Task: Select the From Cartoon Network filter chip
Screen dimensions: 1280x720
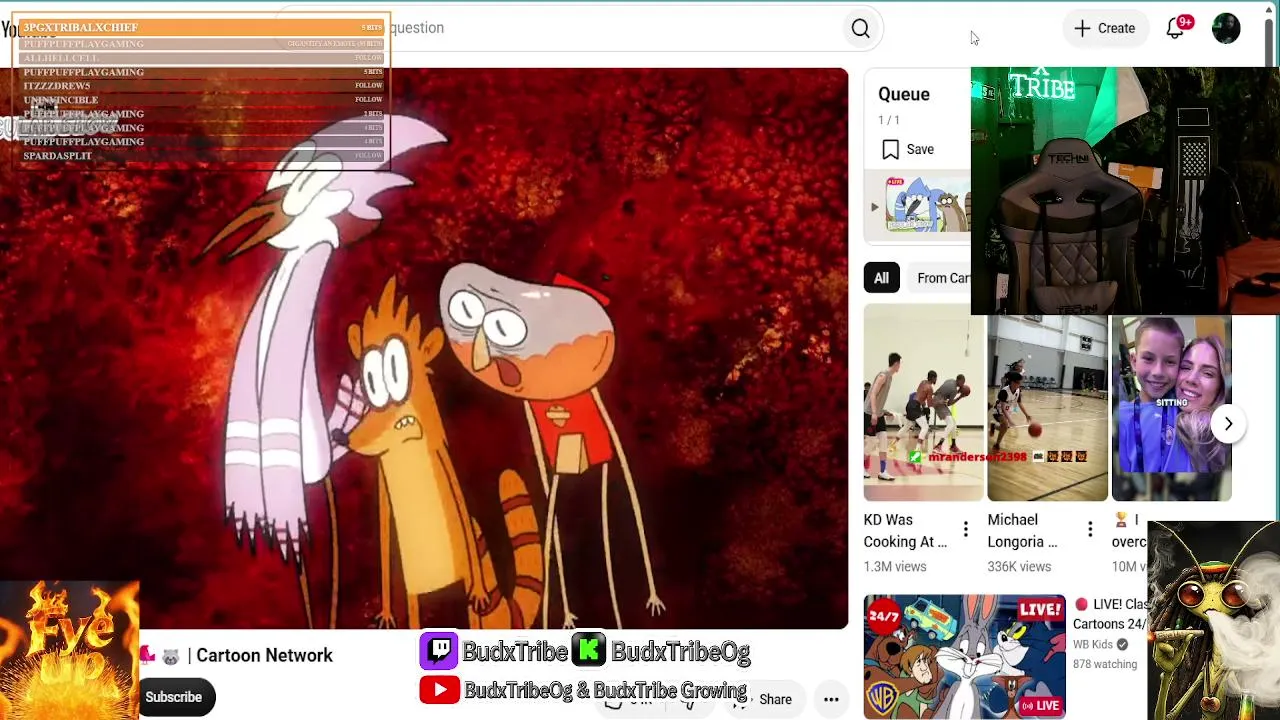Action: click(x=942, y=278)
